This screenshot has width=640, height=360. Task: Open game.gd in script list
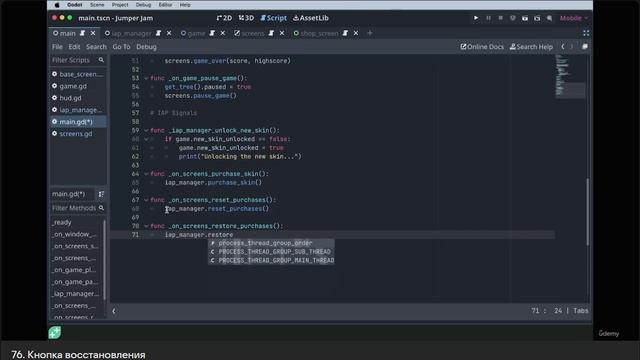78,86
